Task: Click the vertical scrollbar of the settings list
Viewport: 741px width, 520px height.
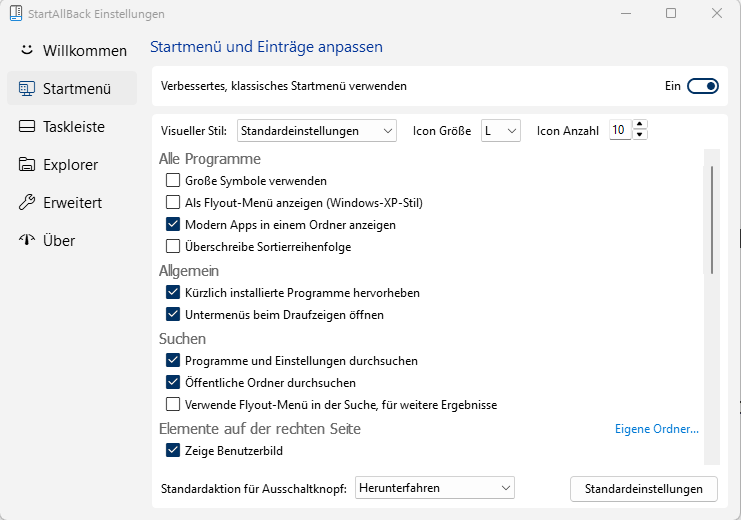Action: point(711,220)
